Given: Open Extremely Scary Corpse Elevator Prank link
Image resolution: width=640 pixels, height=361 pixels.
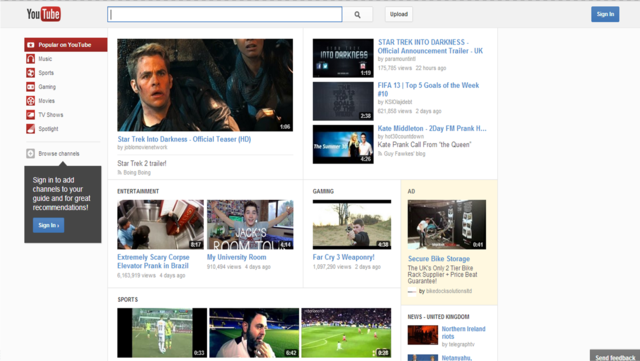Looking at the screenshot, I should pos(153,261).
